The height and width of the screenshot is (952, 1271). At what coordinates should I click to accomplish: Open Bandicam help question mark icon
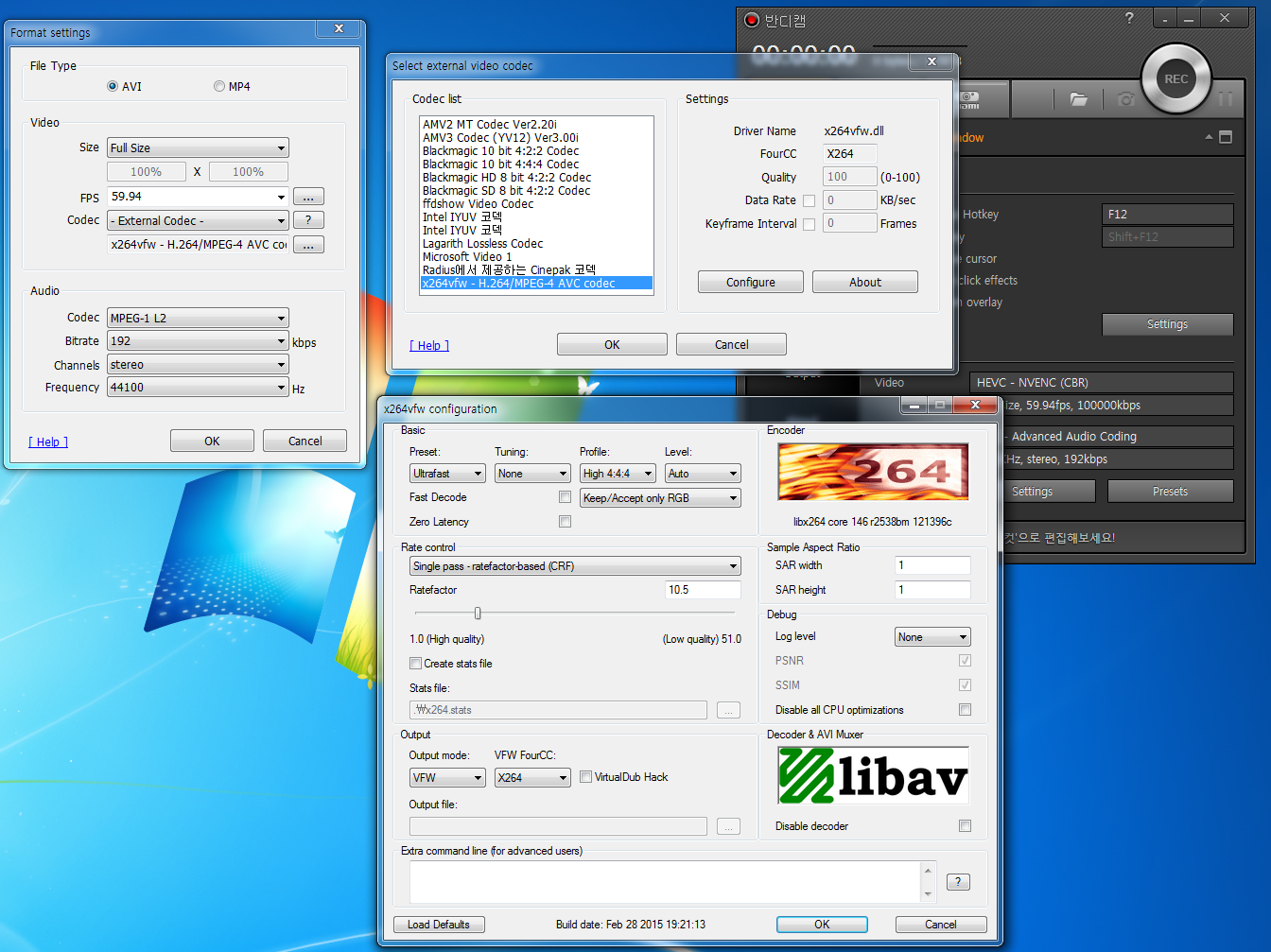(1129, 18)
